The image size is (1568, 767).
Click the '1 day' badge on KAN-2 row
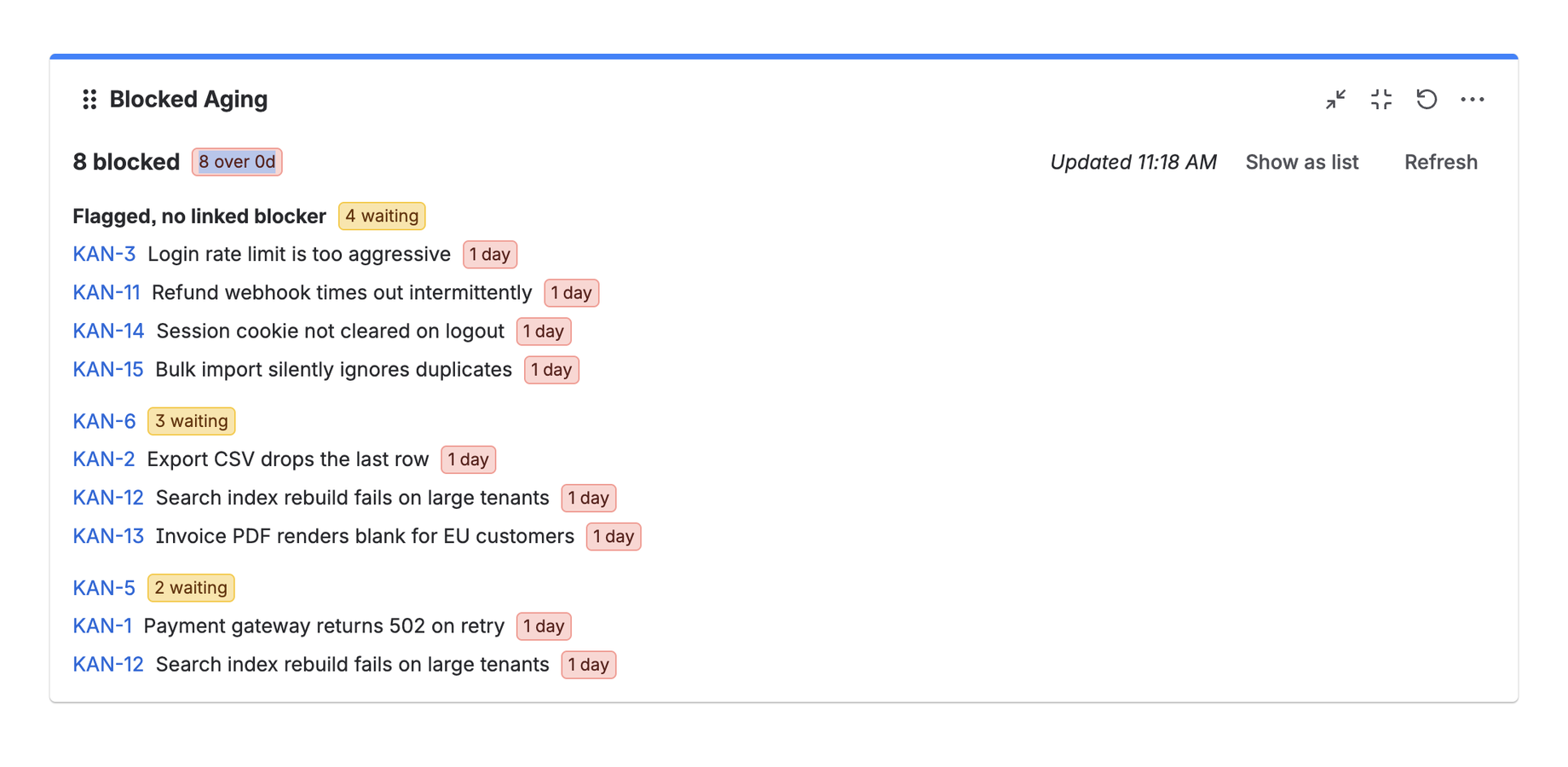coord(469,460)
